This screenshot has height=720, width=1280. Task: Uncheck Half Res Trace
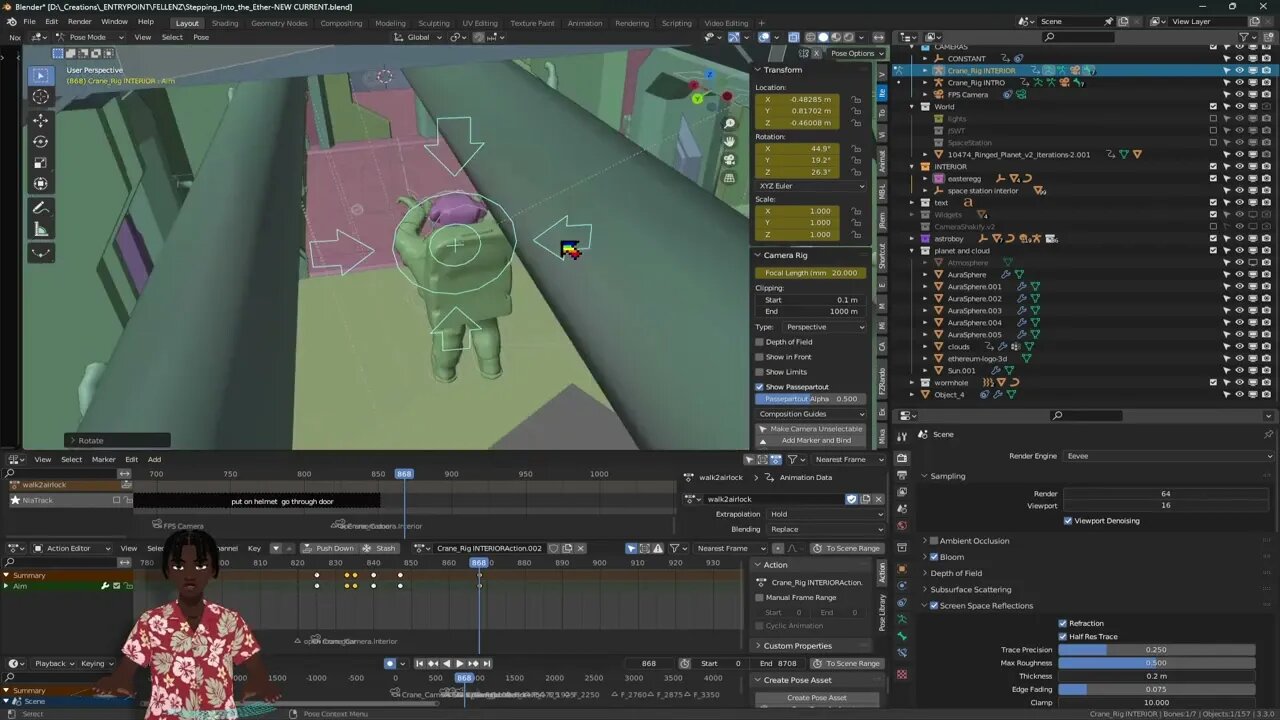click(x=1063, y=636)
